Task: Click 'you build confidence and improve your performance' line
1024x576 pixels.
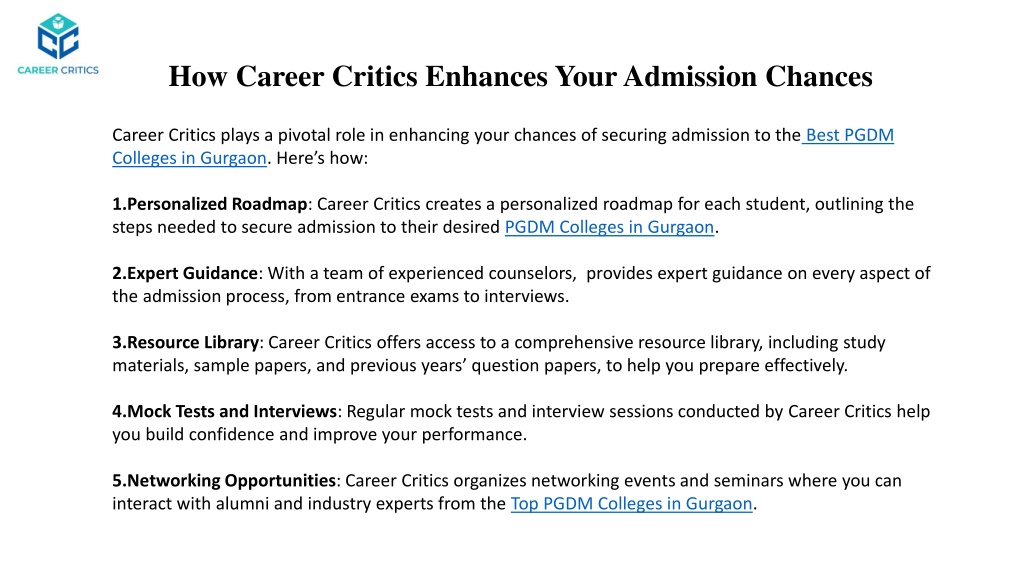Action: pos(319,435)
